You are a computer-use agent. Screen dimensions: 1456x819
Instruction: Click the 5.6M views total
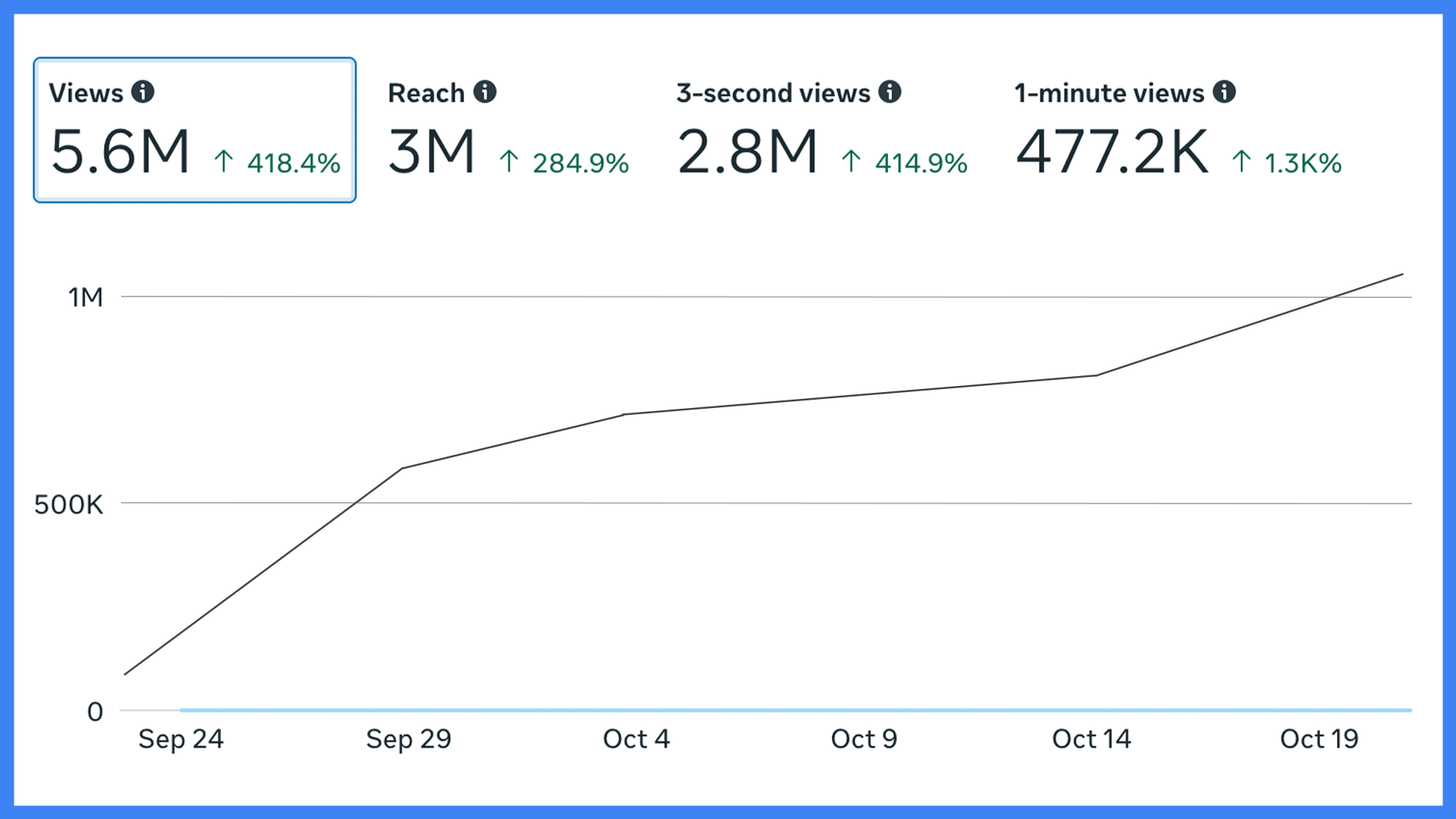click(x=120, y=152)
